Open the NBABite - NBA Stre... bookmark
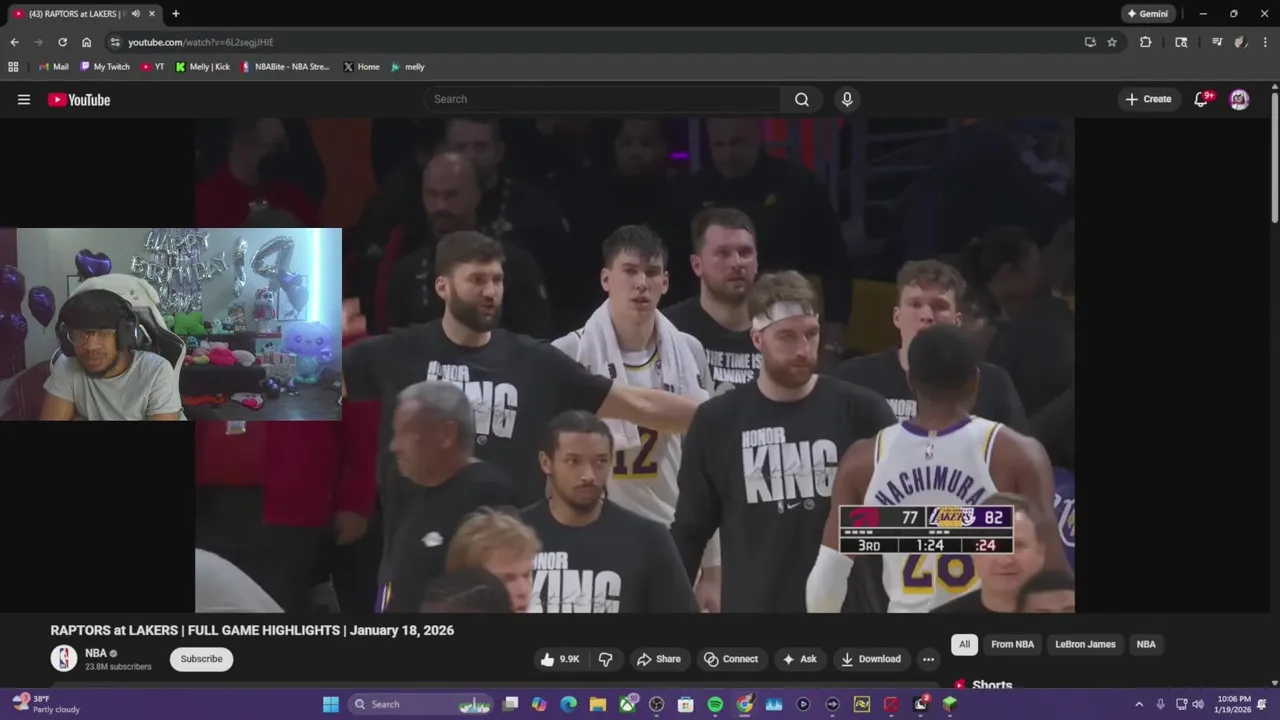 click(x=285, y=67)
